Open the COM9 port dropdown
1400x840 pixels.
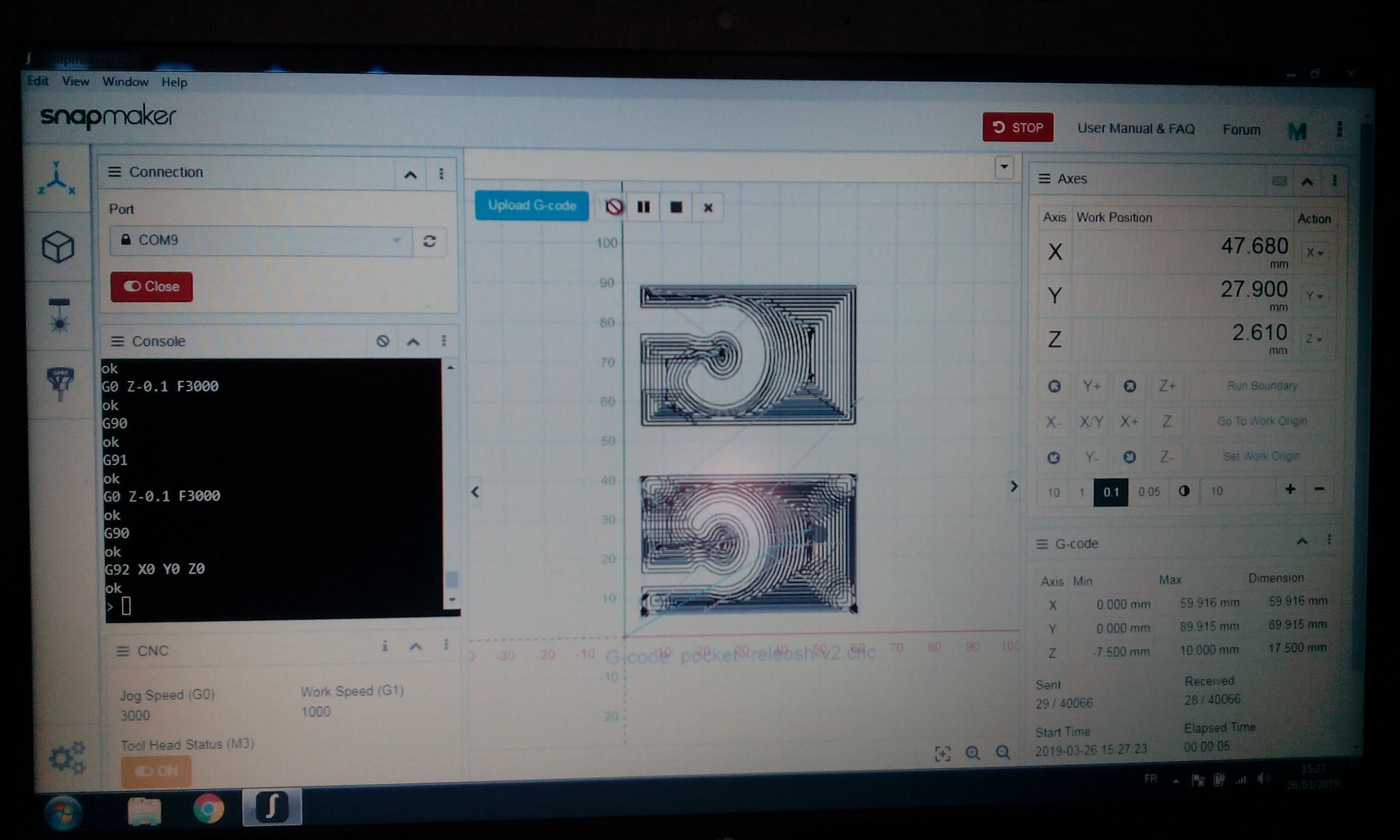(x=260, y=241)
